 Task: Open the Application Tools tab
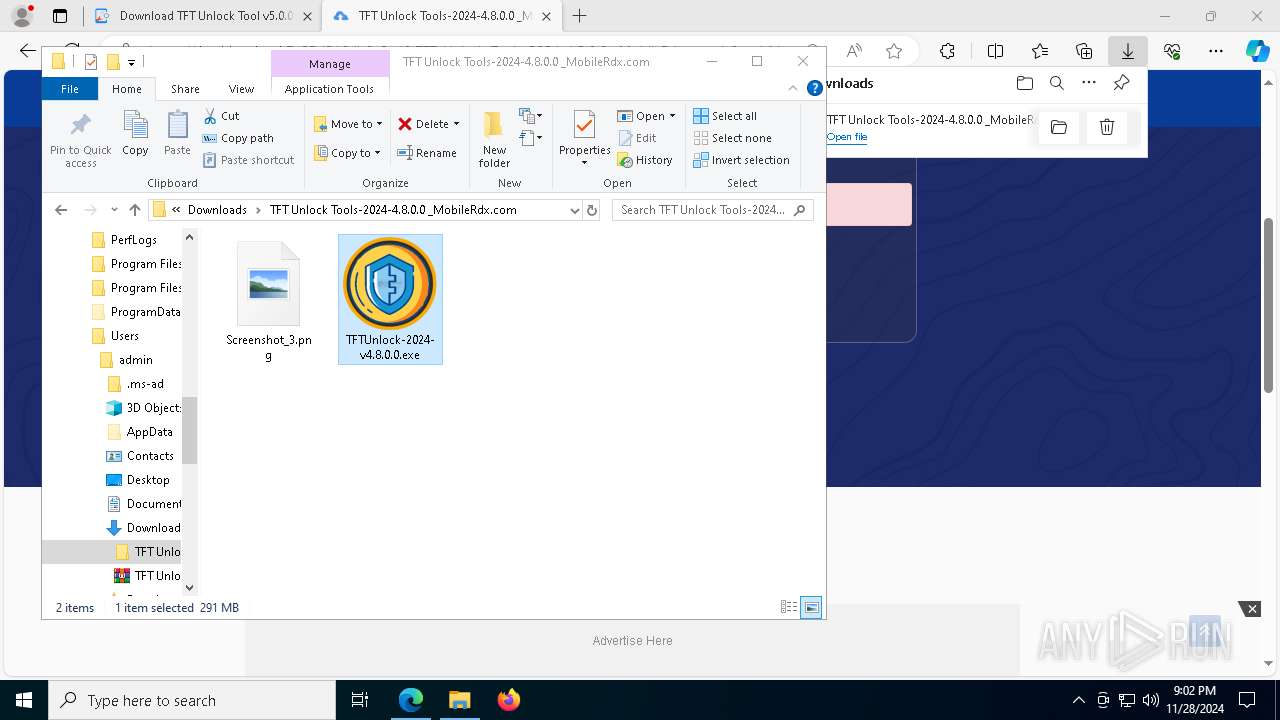coord(329,89)
